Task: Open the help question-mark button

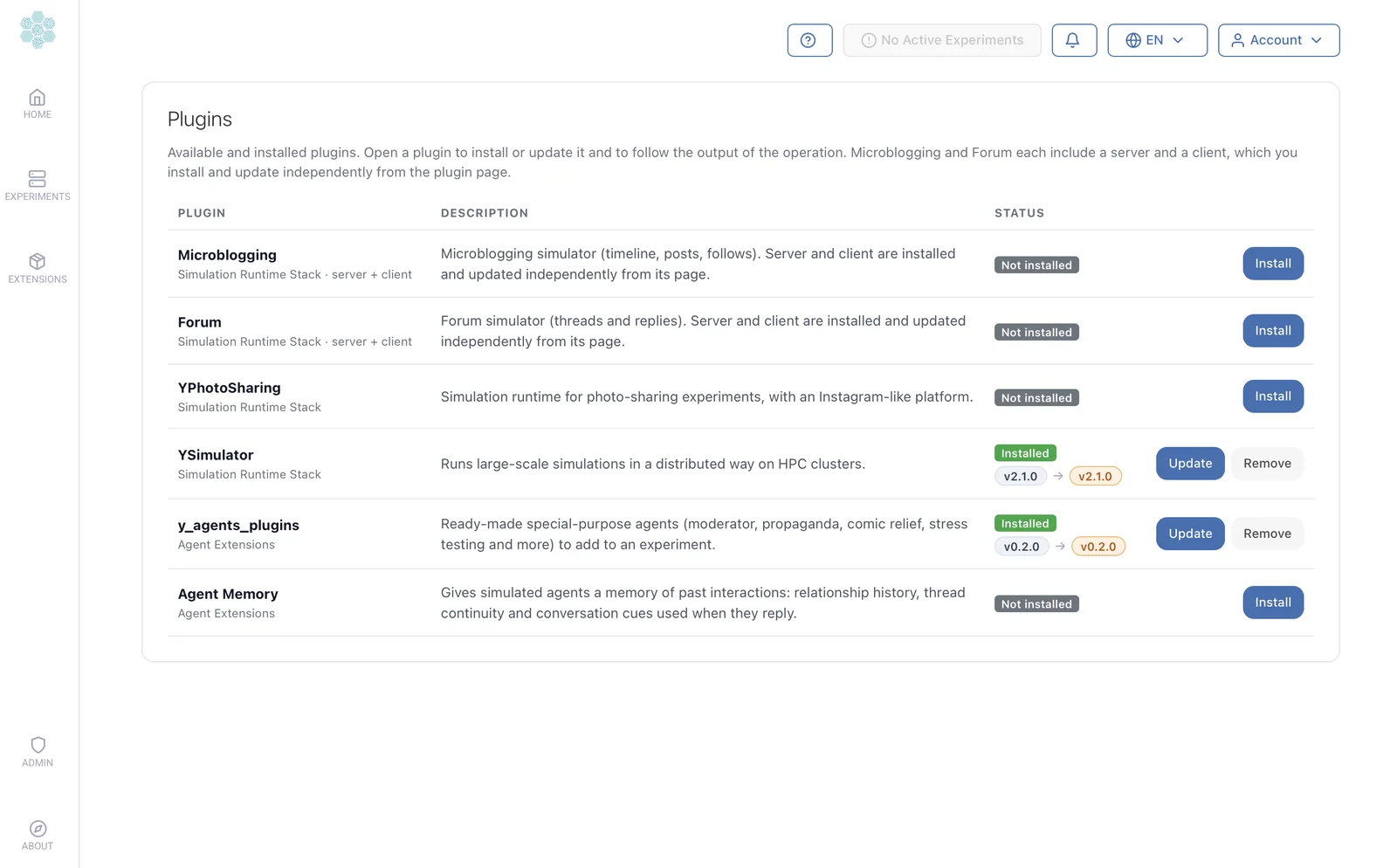Action: pos(809,40)
